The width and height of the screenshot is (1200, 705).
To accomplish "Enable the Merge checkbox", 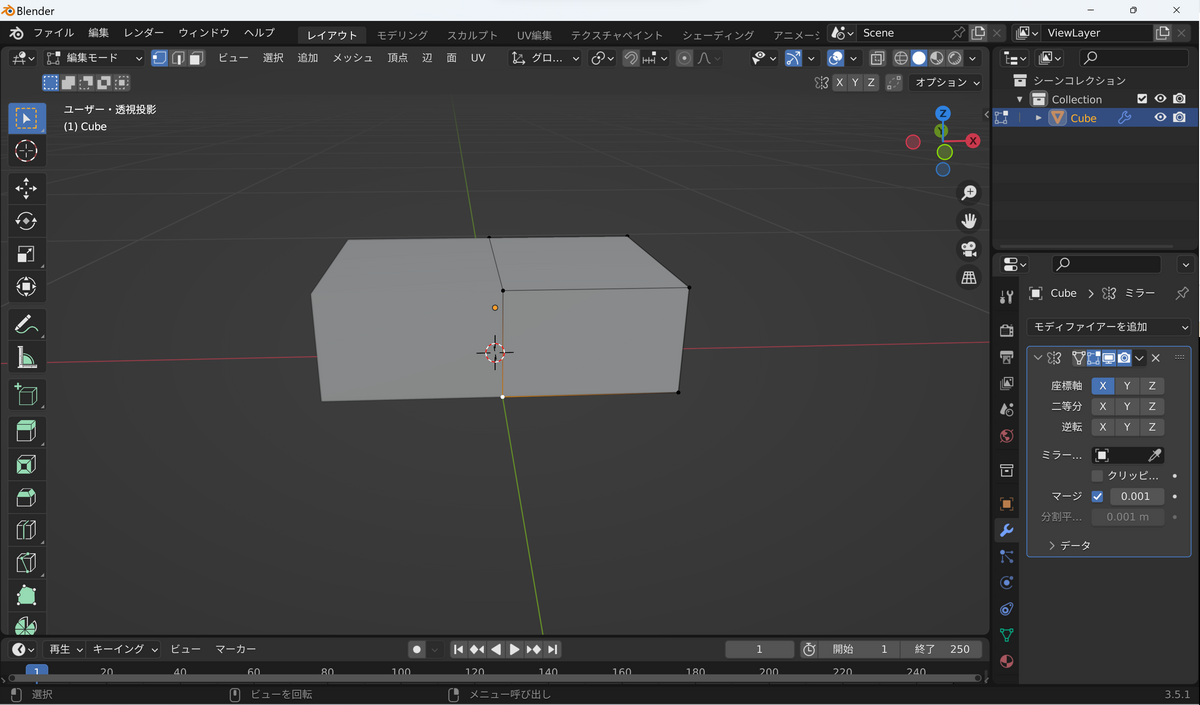I will (1097, 496).
